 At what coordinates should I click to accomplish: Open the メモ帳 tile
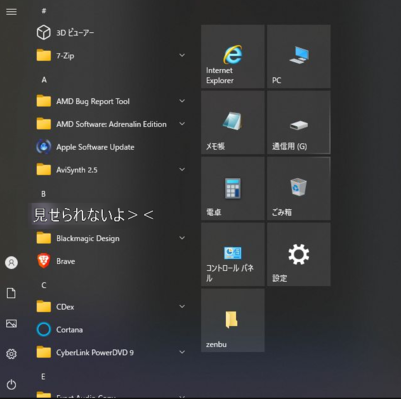click(233, 122)
